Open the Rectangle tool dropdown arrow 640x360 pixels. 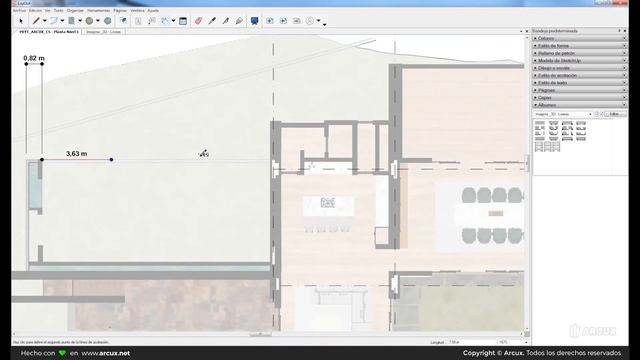tap(80, 21)
